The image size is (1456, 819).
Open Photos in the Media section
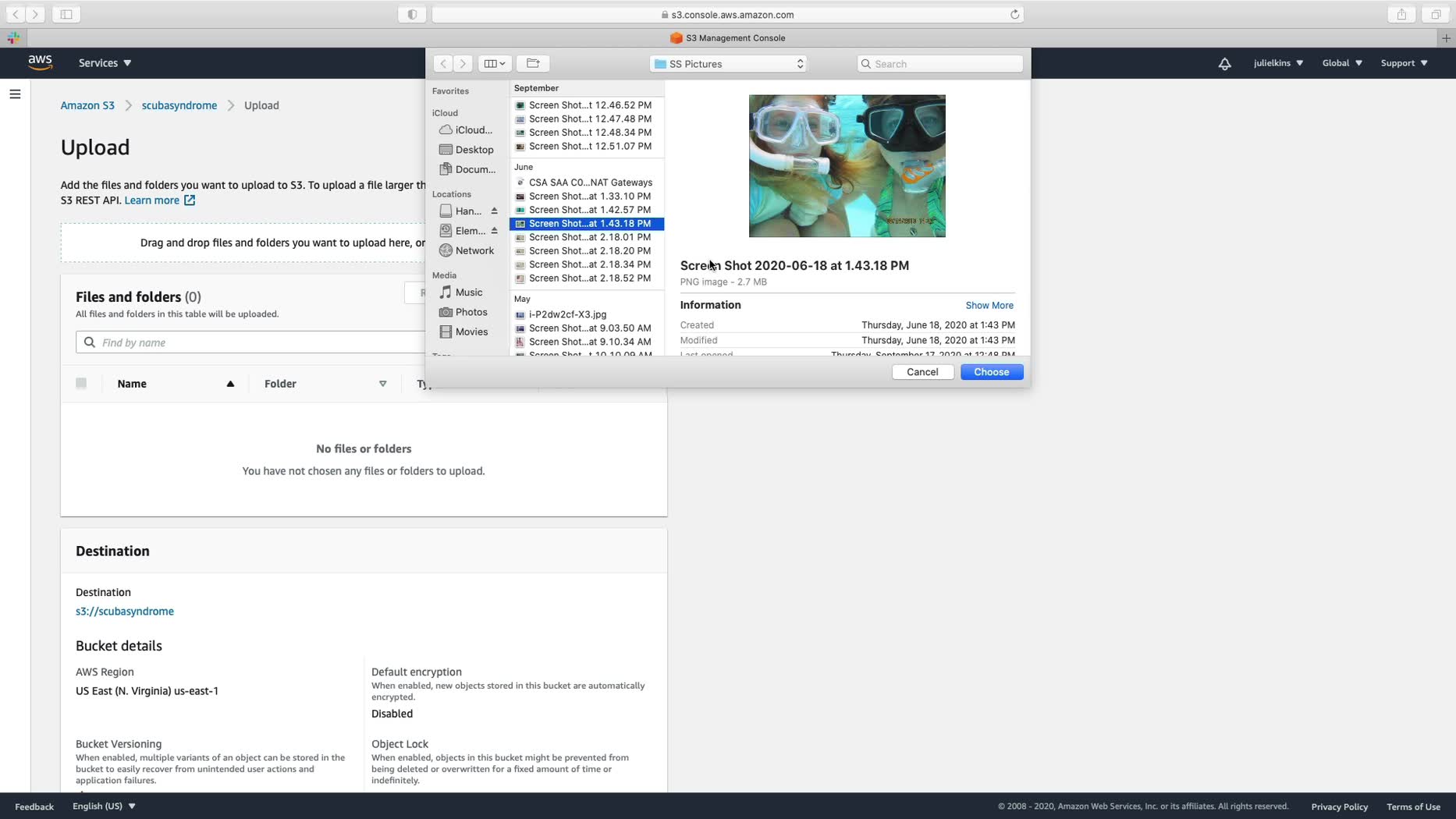point(463,312)
